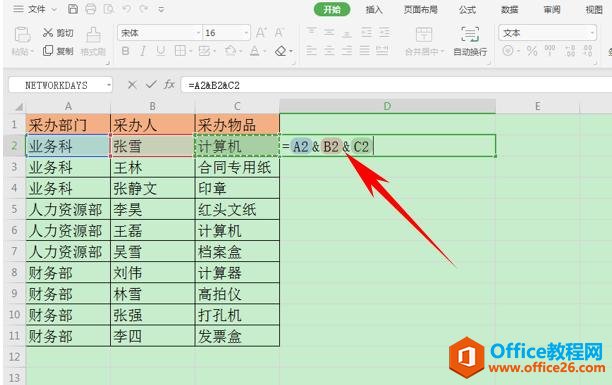Viewport: 612px width, 385px height.
Task: Increase the decimal places
Action: pos(569,50)
